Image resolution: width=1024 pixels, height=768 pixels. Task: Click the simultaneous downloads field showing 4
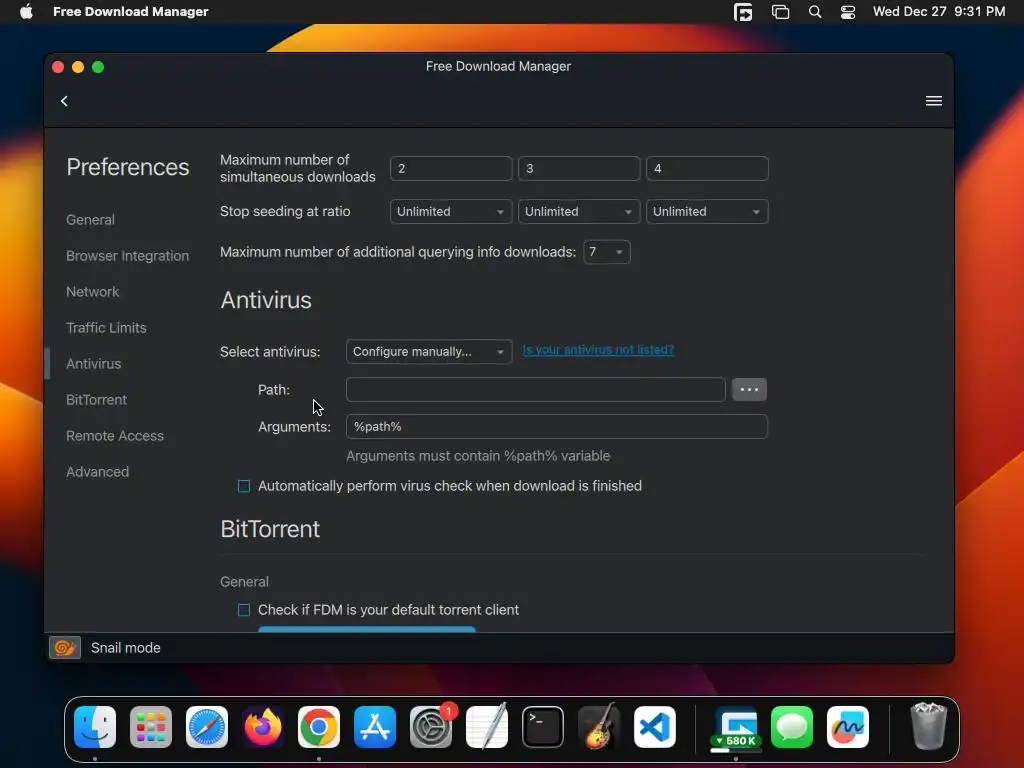[707, 168]
